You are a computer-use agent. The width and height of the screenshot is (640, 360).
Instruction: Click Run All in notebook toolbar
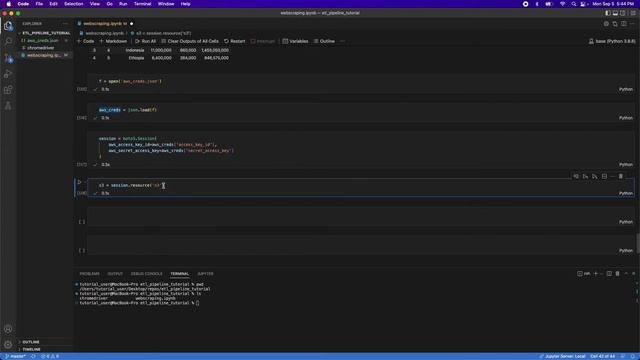[145, 41]
